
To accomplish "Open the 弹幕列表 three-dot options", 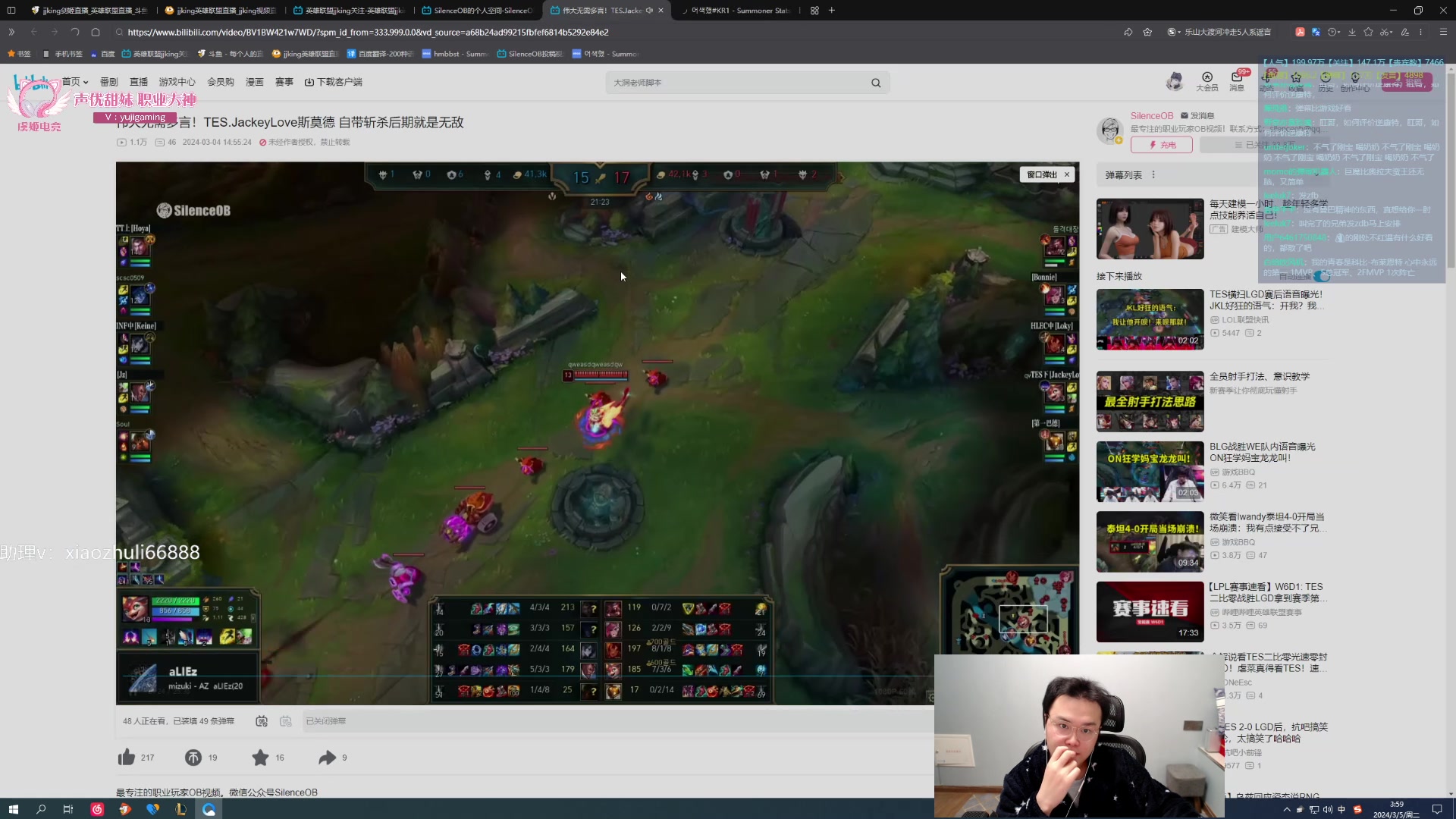I will pyautogui.click(x=1153, y=175).
